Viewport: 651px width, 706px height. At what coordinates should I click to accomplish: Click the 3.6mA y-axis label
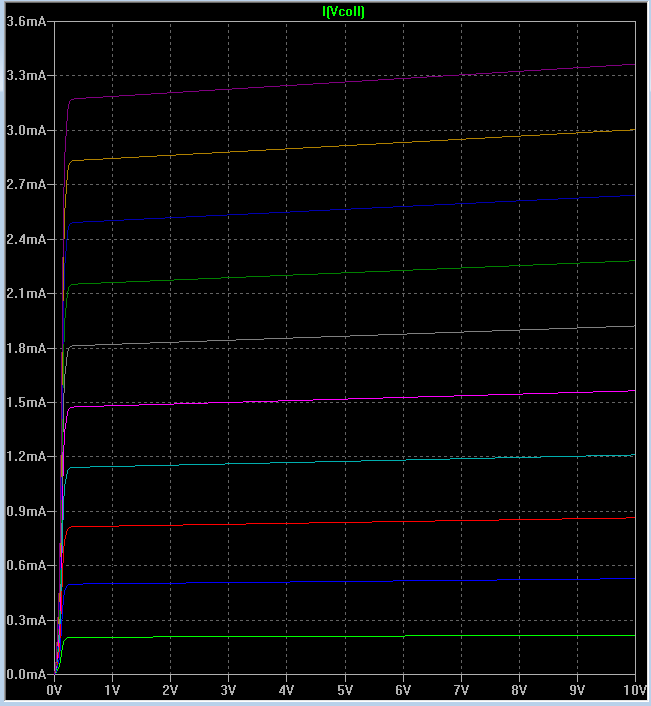point(26,21)
